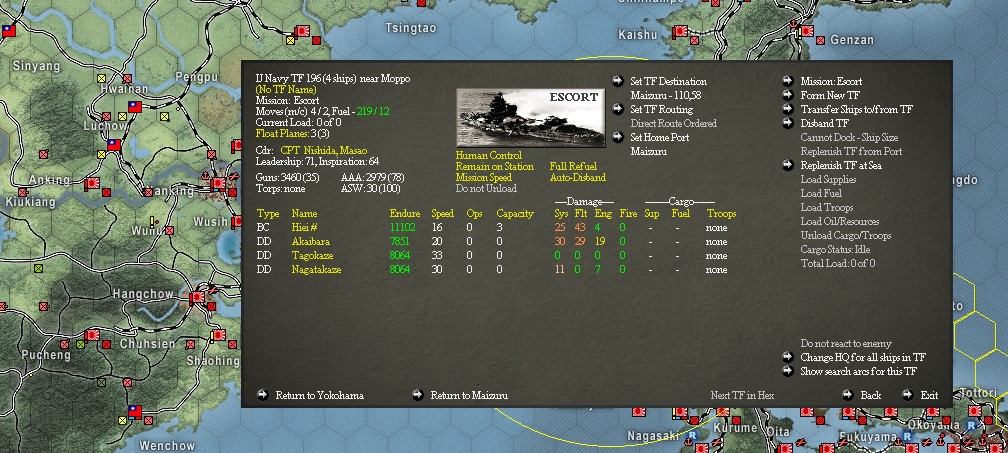Open commander CPT Nishida, Masao
The height and width of the screenshot is (453, 1008).
324,150
